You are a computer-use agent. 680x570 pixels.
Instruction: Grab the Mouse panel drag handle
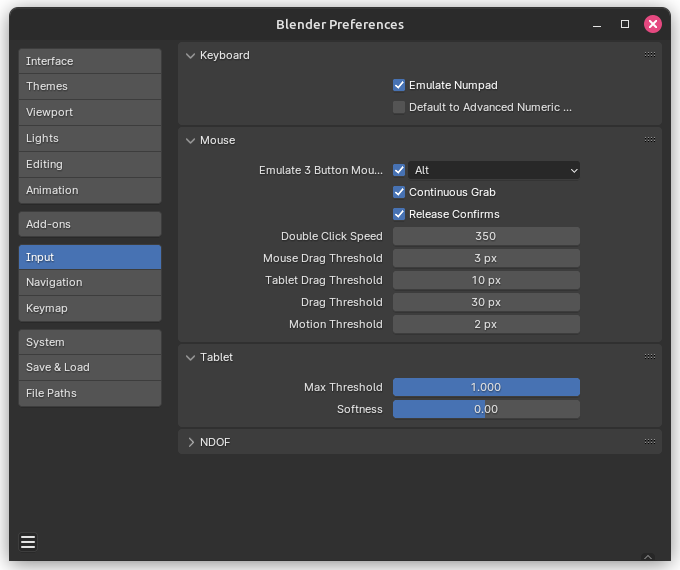pos(649,140)
